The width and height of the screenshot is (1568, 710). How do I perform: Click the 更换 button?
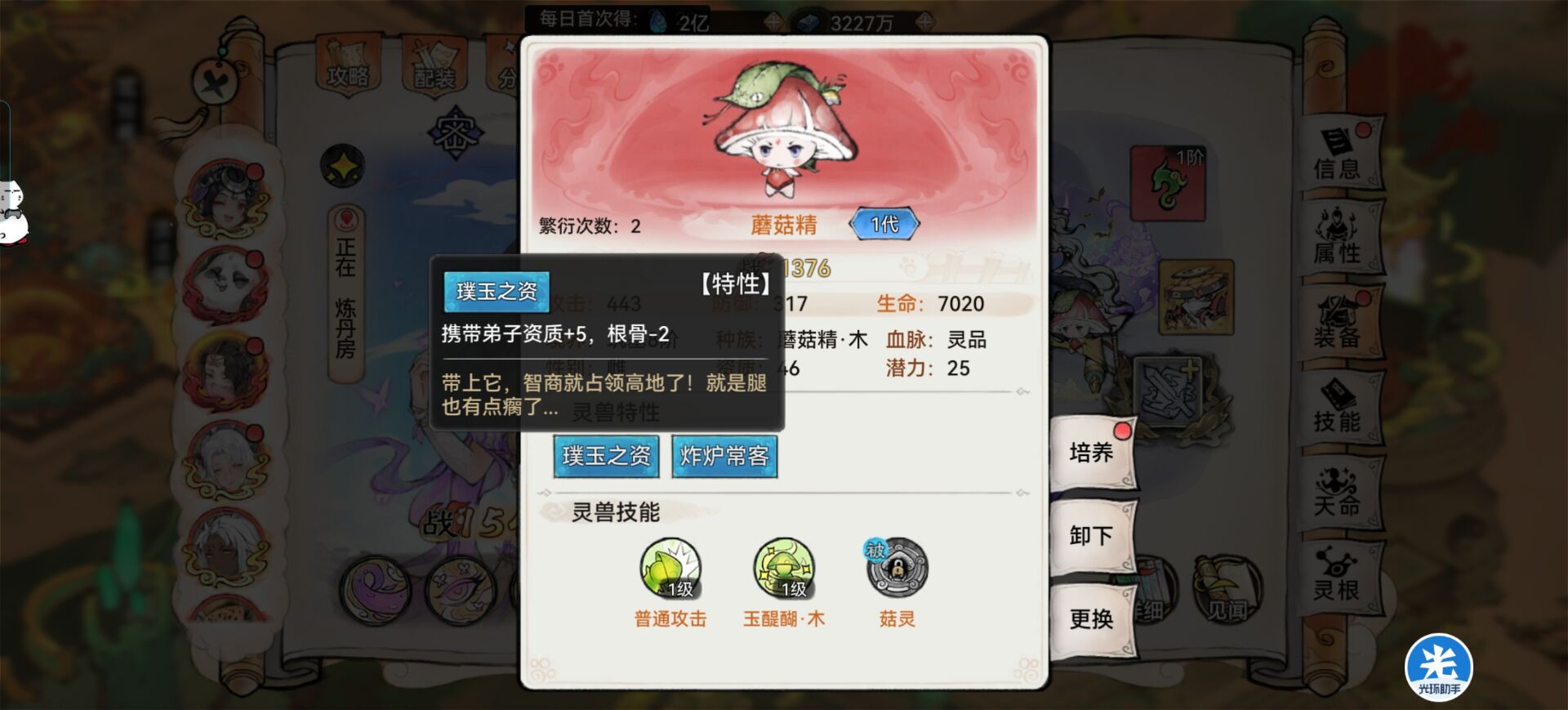[1092, 619]
